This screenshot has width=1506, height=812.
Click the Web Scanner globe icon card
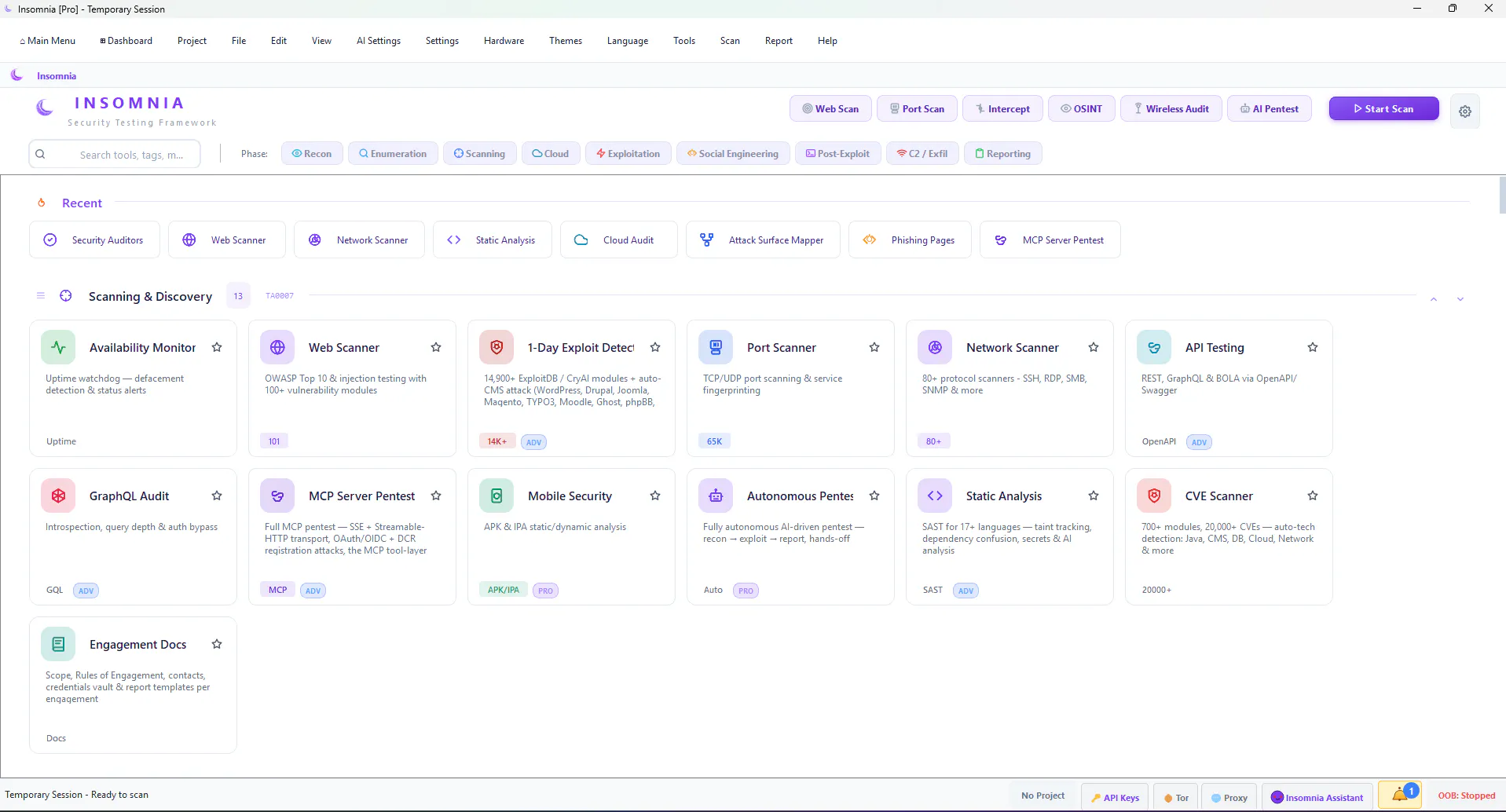pos(277,347)
